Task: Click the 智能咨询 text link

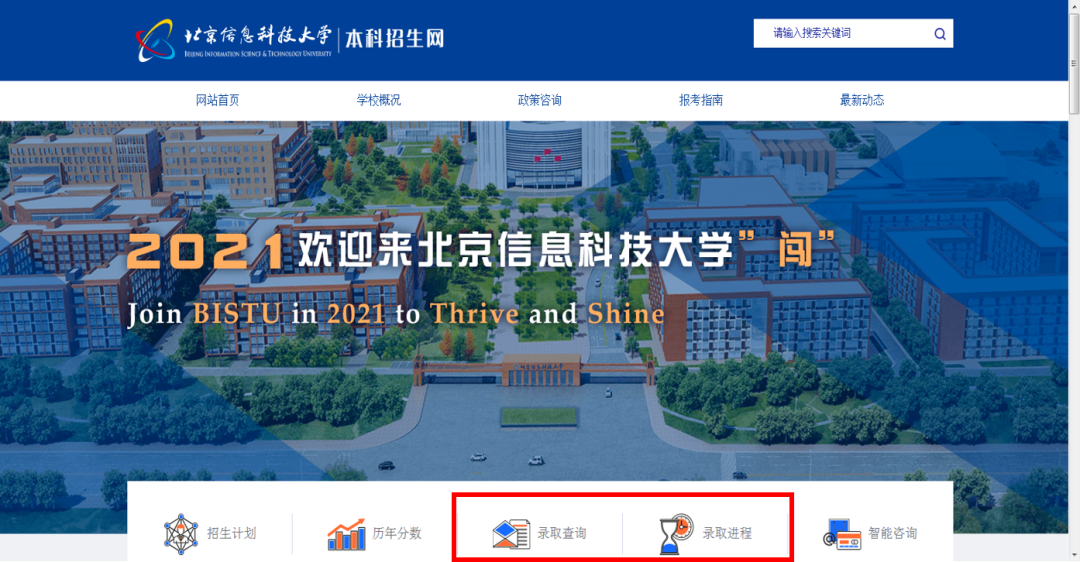Action: 893,533
